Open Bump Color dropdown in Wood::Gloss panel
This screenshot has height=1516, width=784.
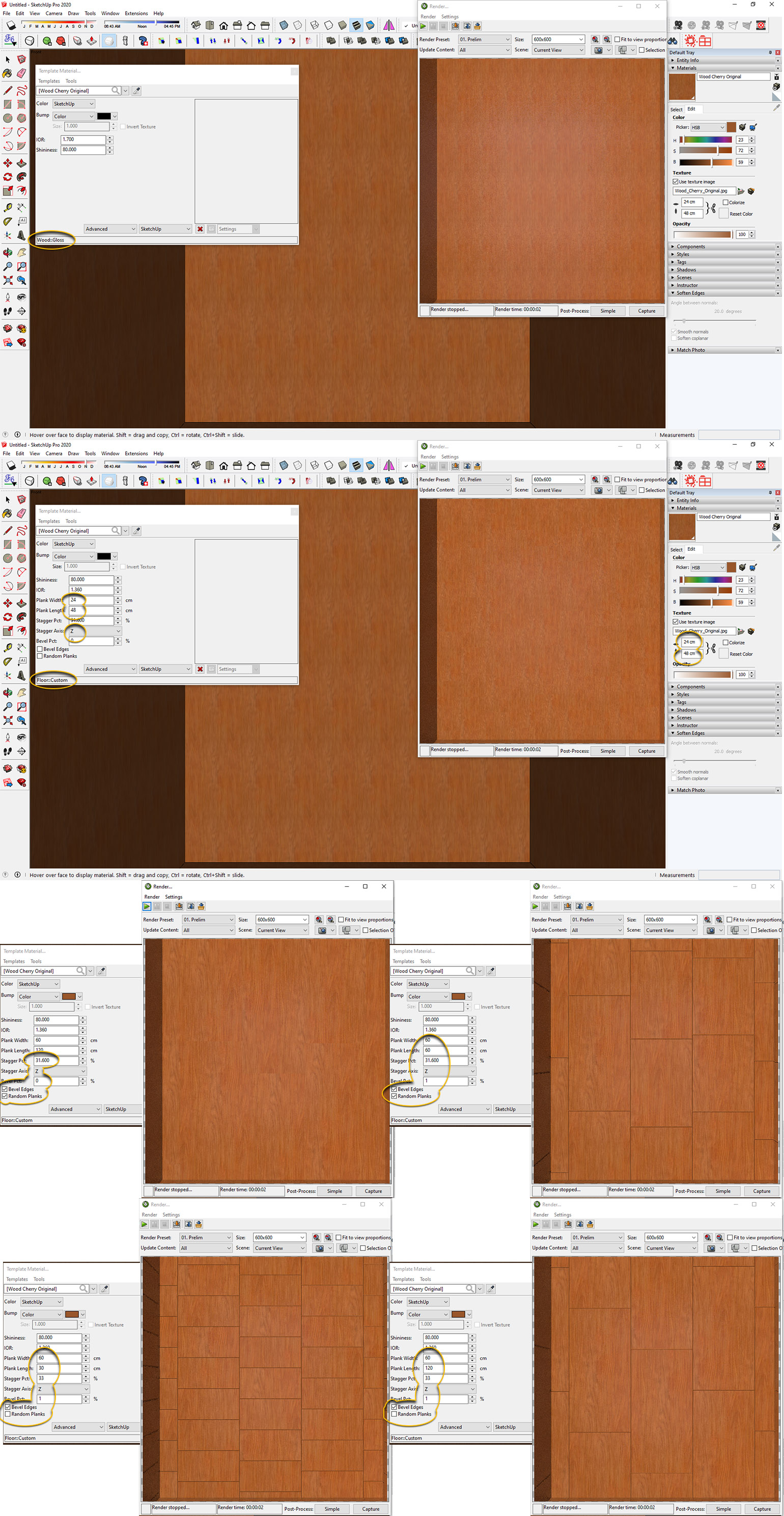point(73,117)
